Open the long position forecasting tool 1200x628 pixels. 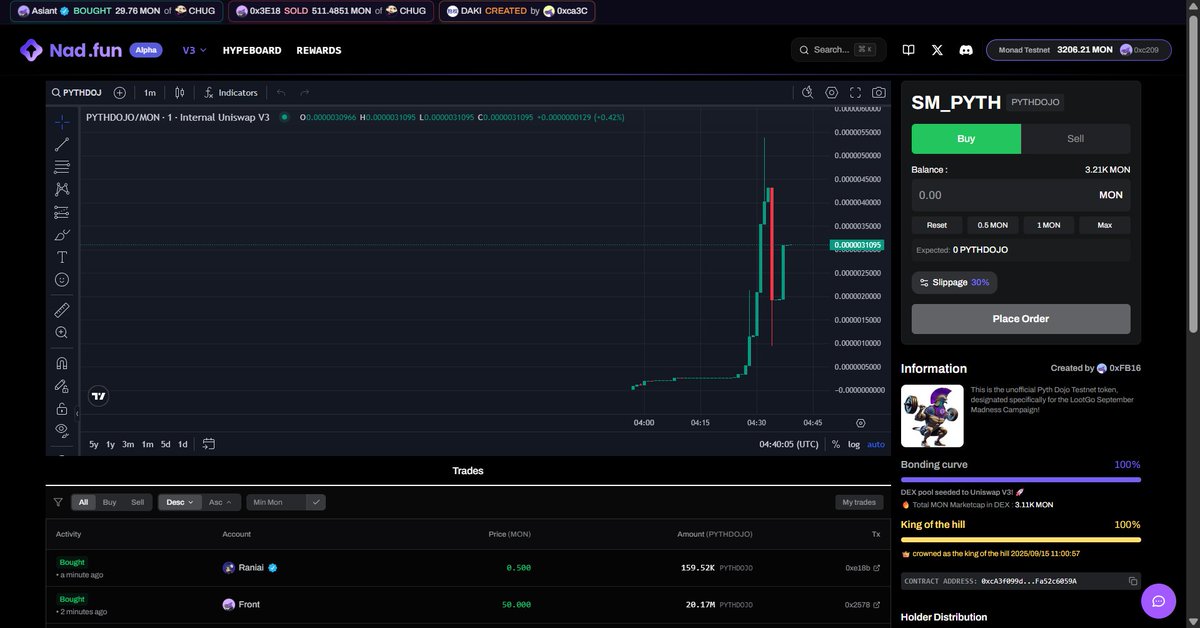pyautogui.click(x=62, y=212)
